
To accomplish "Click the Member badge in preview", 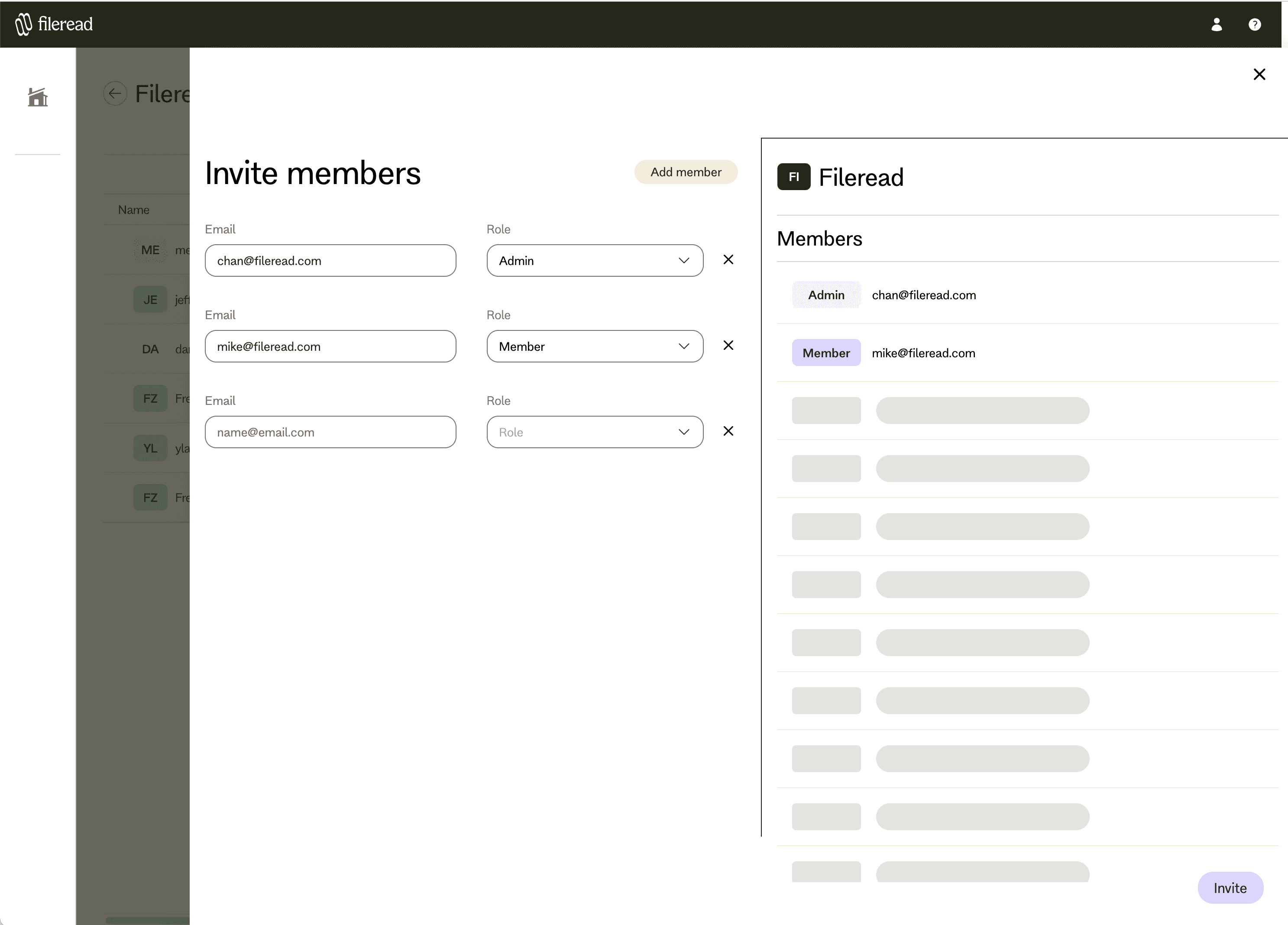I will click(826, 353).
